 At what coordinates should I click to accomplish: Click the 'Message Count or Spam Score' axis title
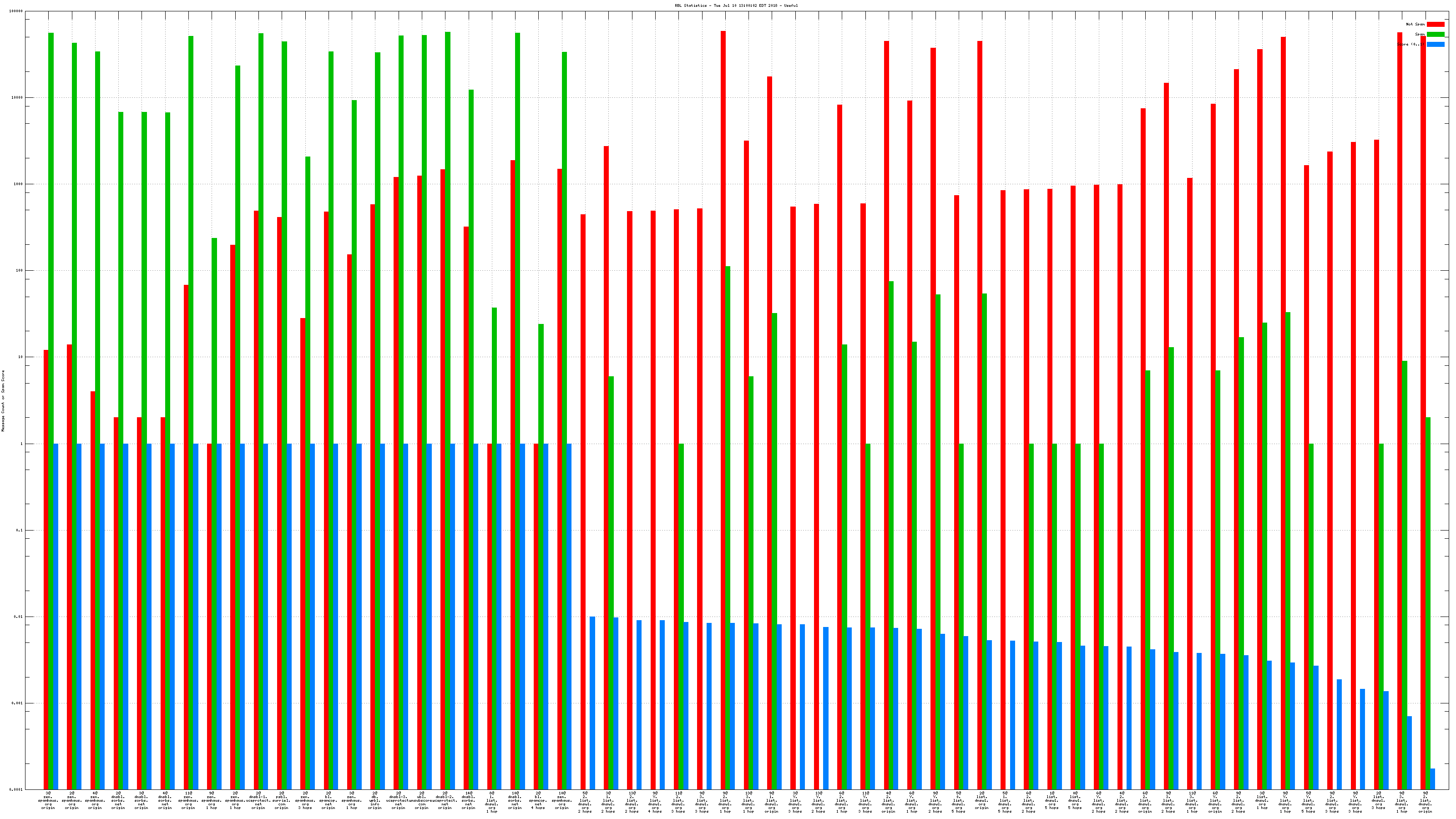[3, 401]
